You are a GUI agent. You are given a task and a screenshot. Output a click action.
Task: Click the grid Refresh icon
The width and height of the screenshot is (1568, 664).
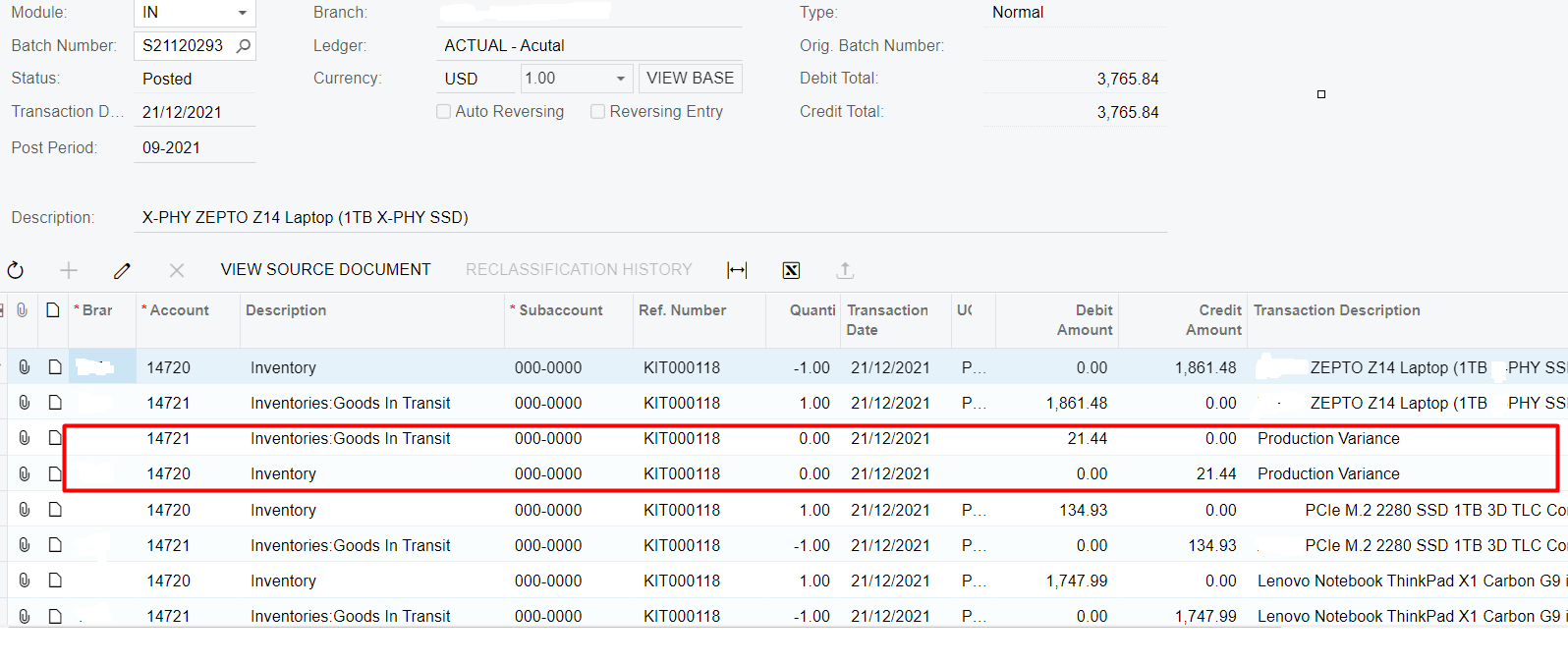(x=16, y=270)
